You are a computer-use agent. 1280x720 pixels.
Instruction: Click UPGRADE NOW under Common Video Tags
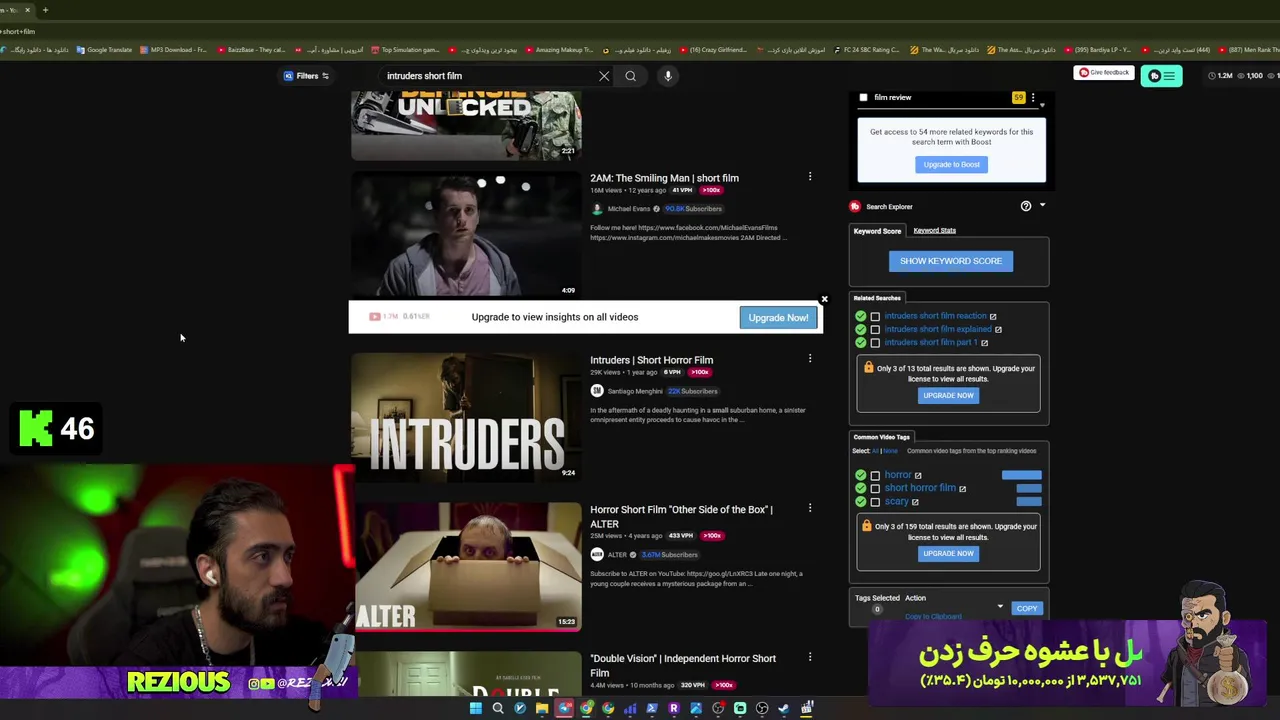948,553
